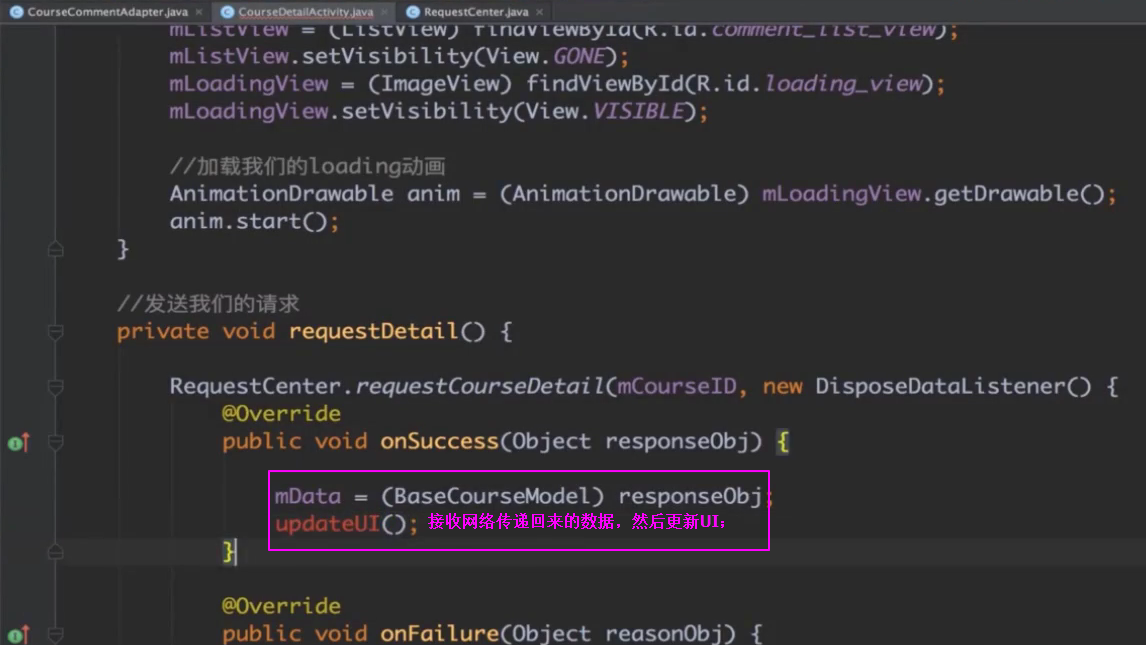This screenshot has height=645, width=1146.
Task: Place cursor after onSuccess closing brace
Action: 238,552
